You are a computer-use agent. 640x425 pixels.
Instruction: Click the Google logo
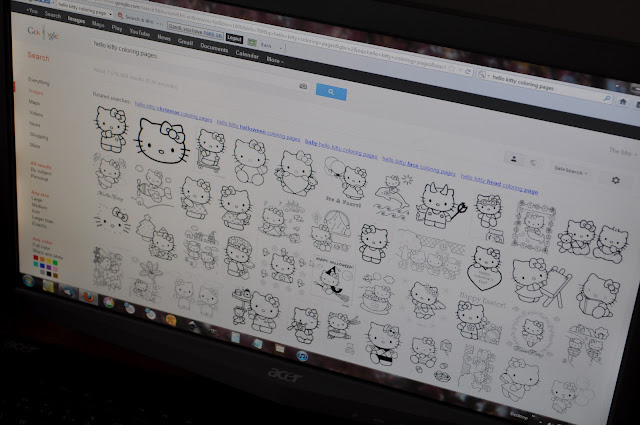coord(43,33)
